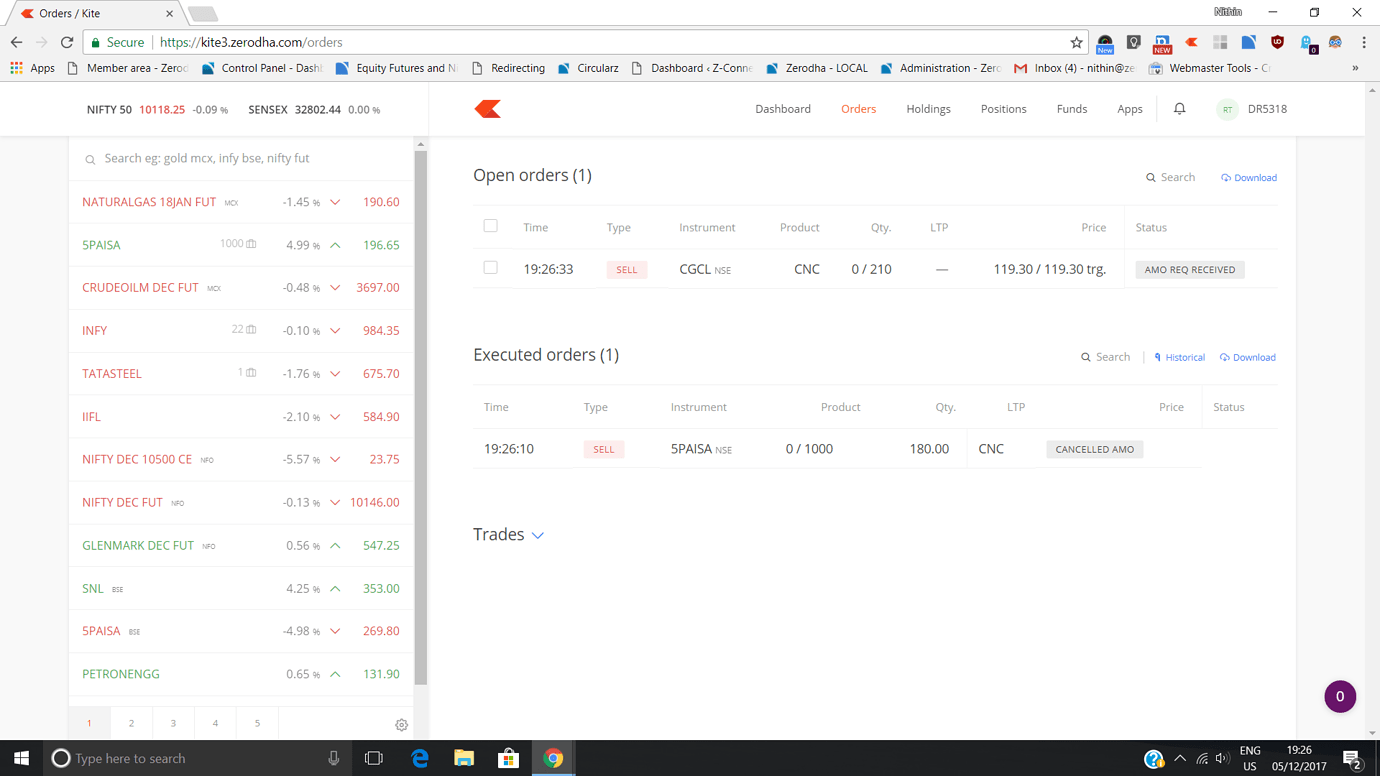Tick the checkbox for the CGCL order
This screenshot has height=776, width=1380.
[491, 269]
